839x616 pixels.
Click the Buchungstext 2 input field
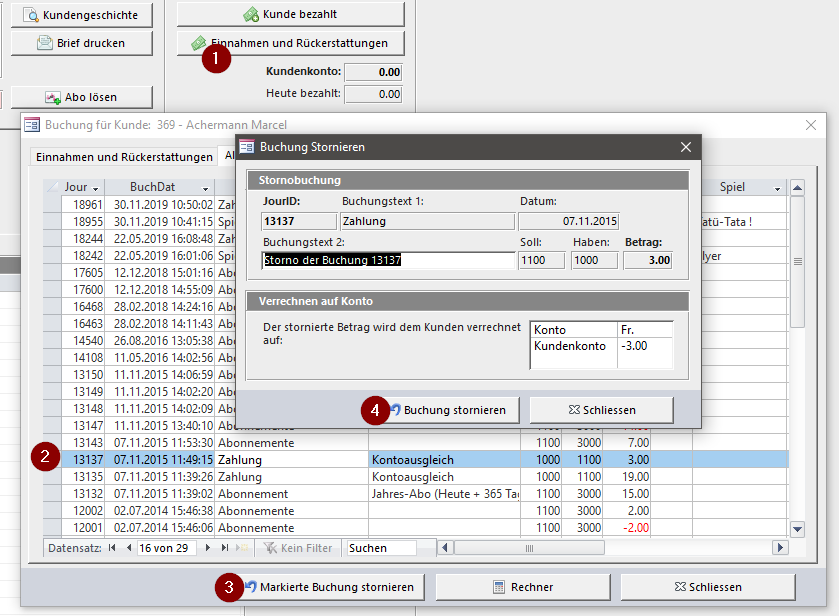tap(388, 261)
